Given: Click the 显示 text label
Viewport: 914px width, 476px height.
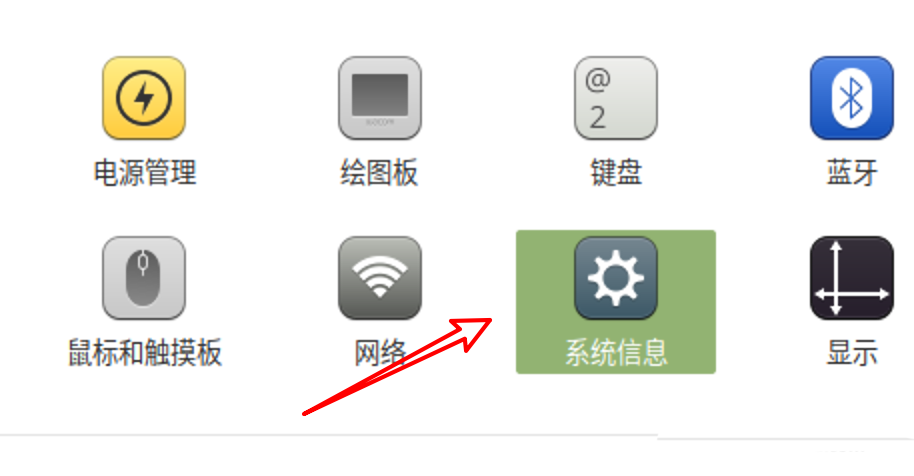Looking at the screenshot, I should tap(852, 352).
